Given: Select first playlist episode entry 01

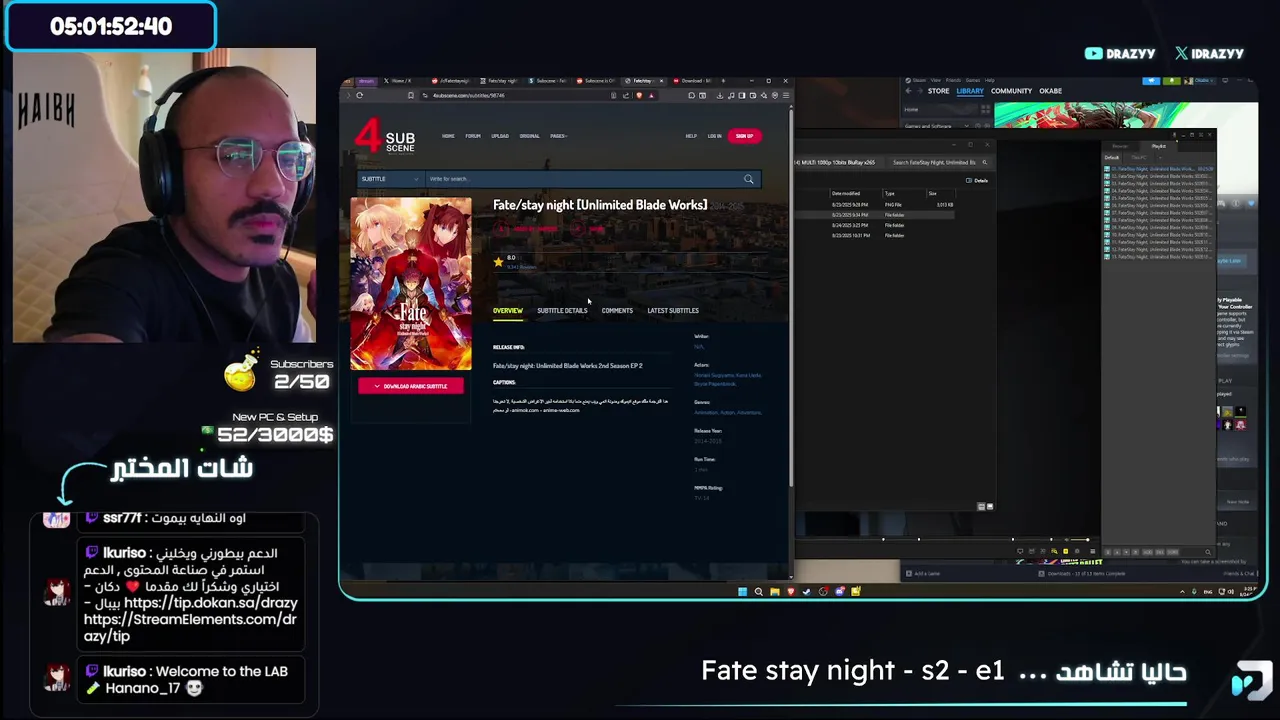Looking at the screenshot, I should pos(1158,169).
